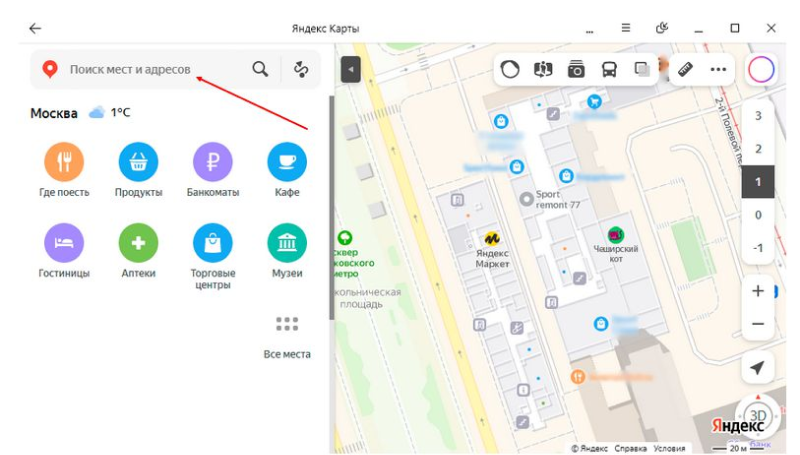Open the 'Справка' link

click(630, 448)
